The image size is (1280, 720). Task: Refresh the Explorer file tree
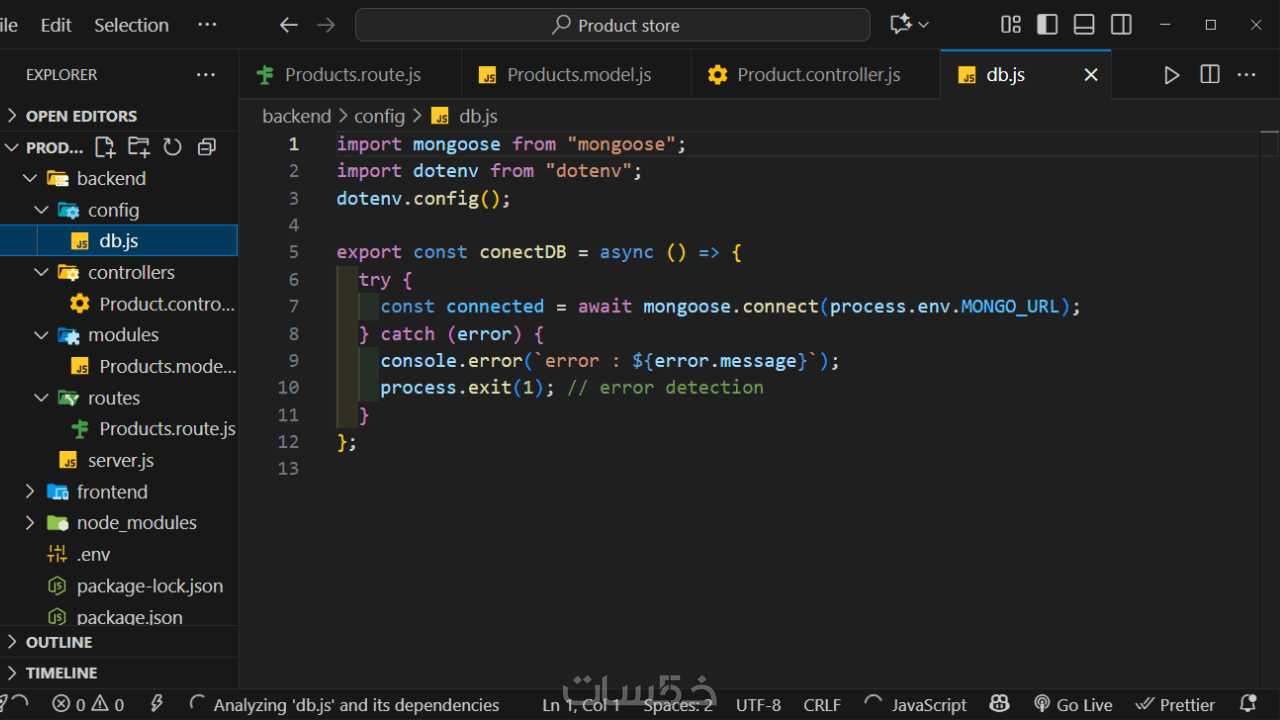pyautogui.click(x=173, y=148)
